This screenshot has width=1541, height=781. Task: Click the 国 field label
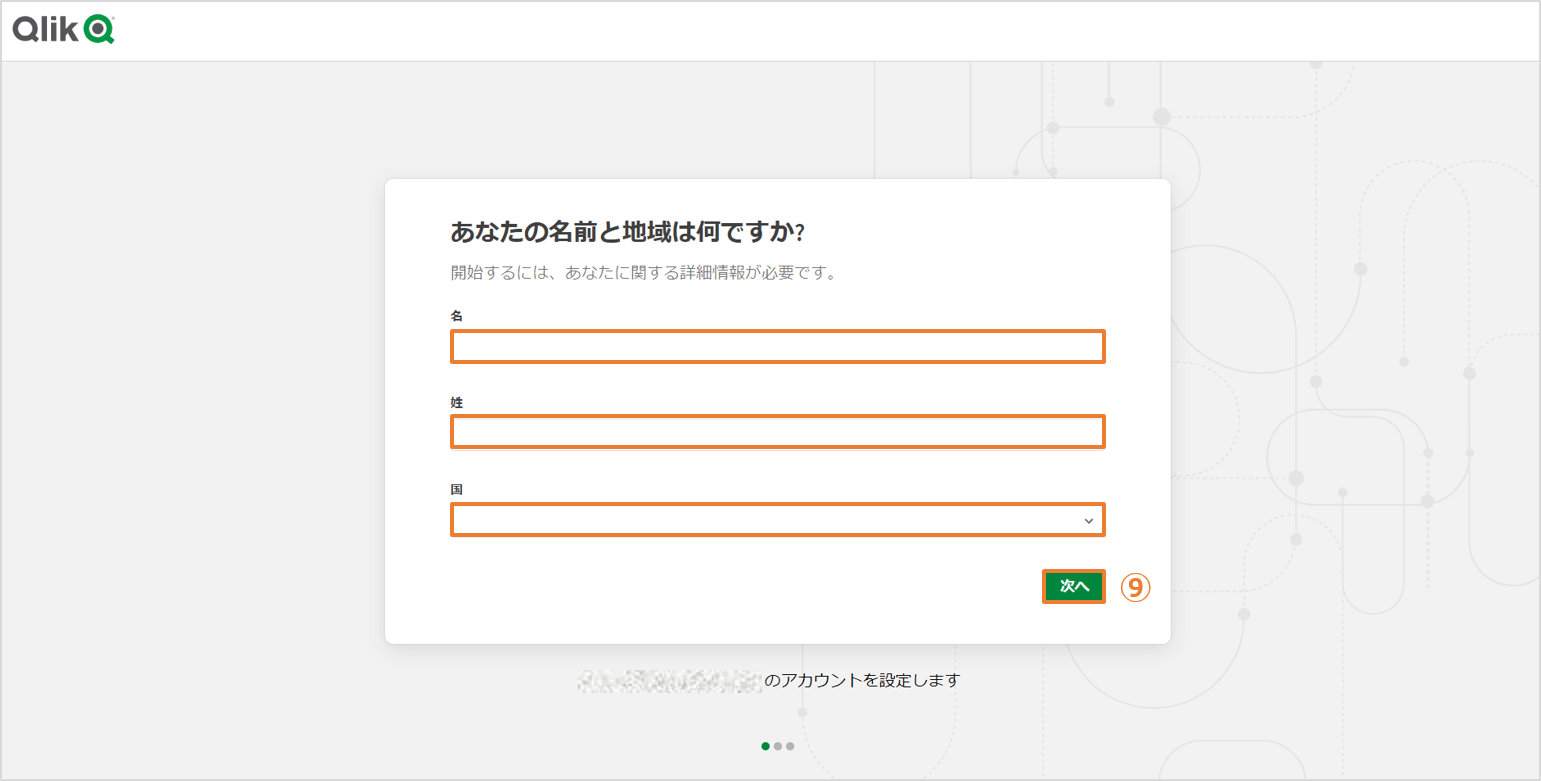click(x=457, y=489)
